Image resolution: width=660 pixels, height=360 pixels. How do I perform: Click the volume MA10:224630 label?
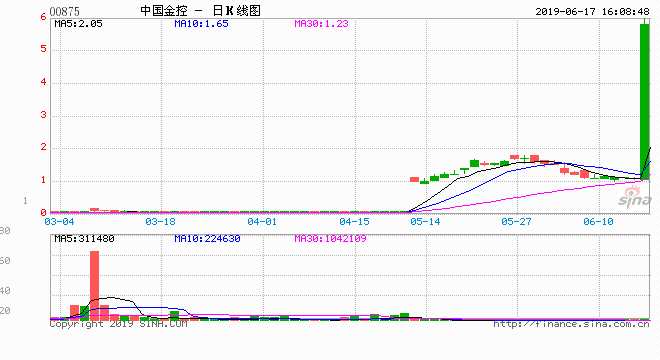(x=207, y=239)
